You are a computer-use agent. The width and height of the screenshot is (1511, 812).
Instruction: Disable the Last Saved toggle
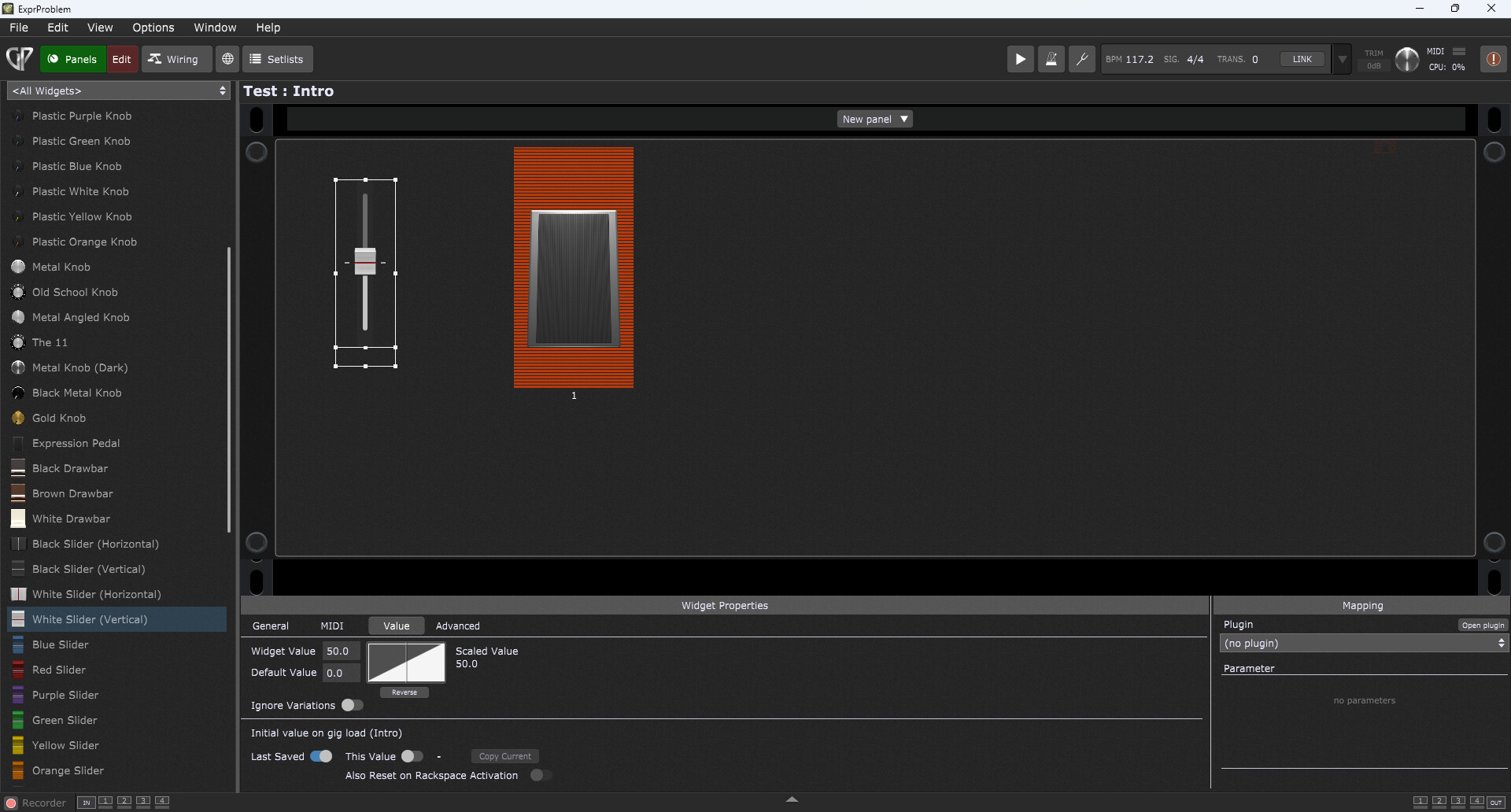(320, 756)
